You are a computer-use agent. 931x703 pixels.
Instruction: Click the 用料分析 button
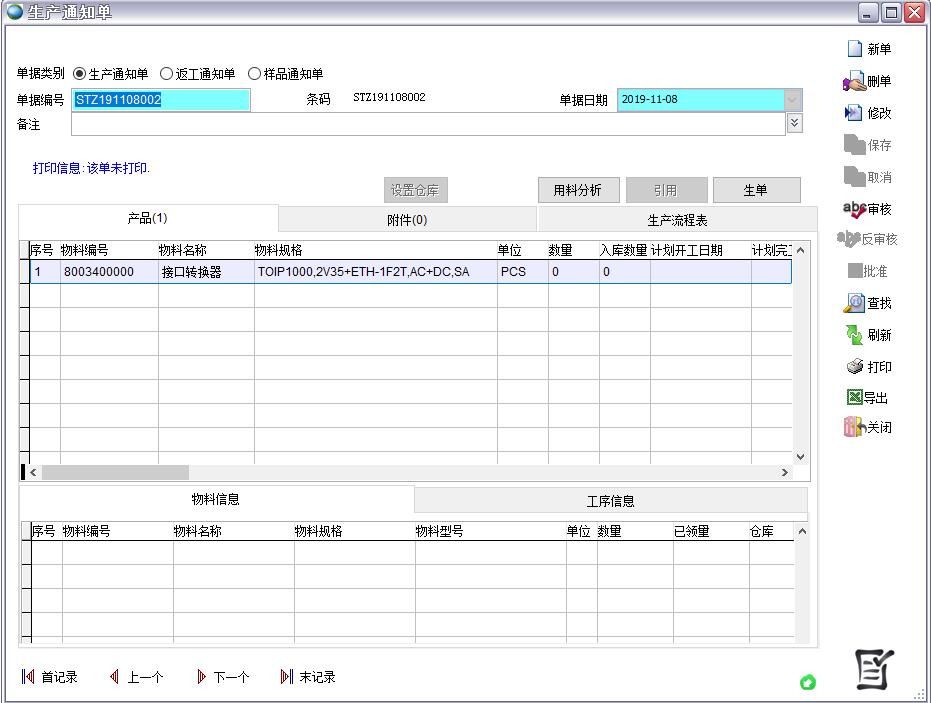[x=578, y=190]
